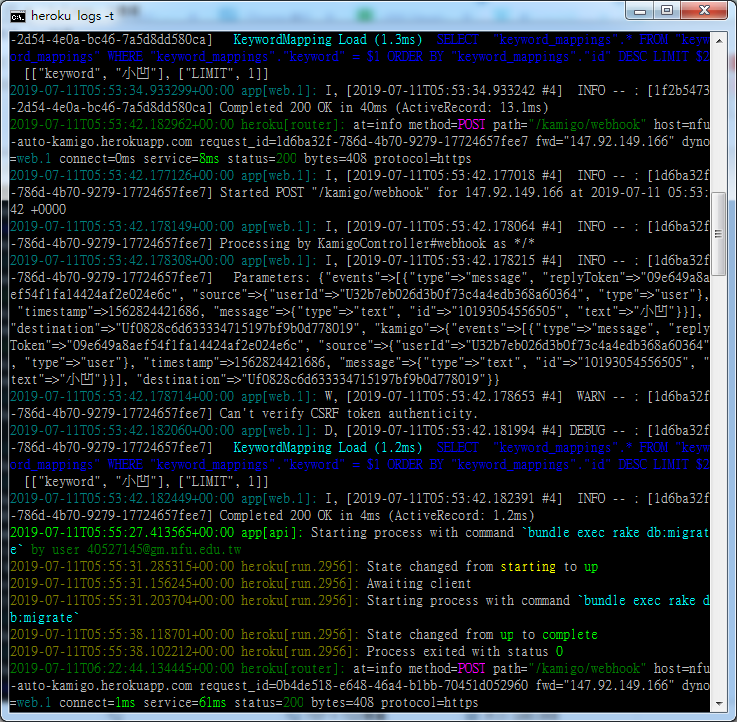Click "Can't verify CSRF token authenticity." warning
737x722 pixels.
349,414
